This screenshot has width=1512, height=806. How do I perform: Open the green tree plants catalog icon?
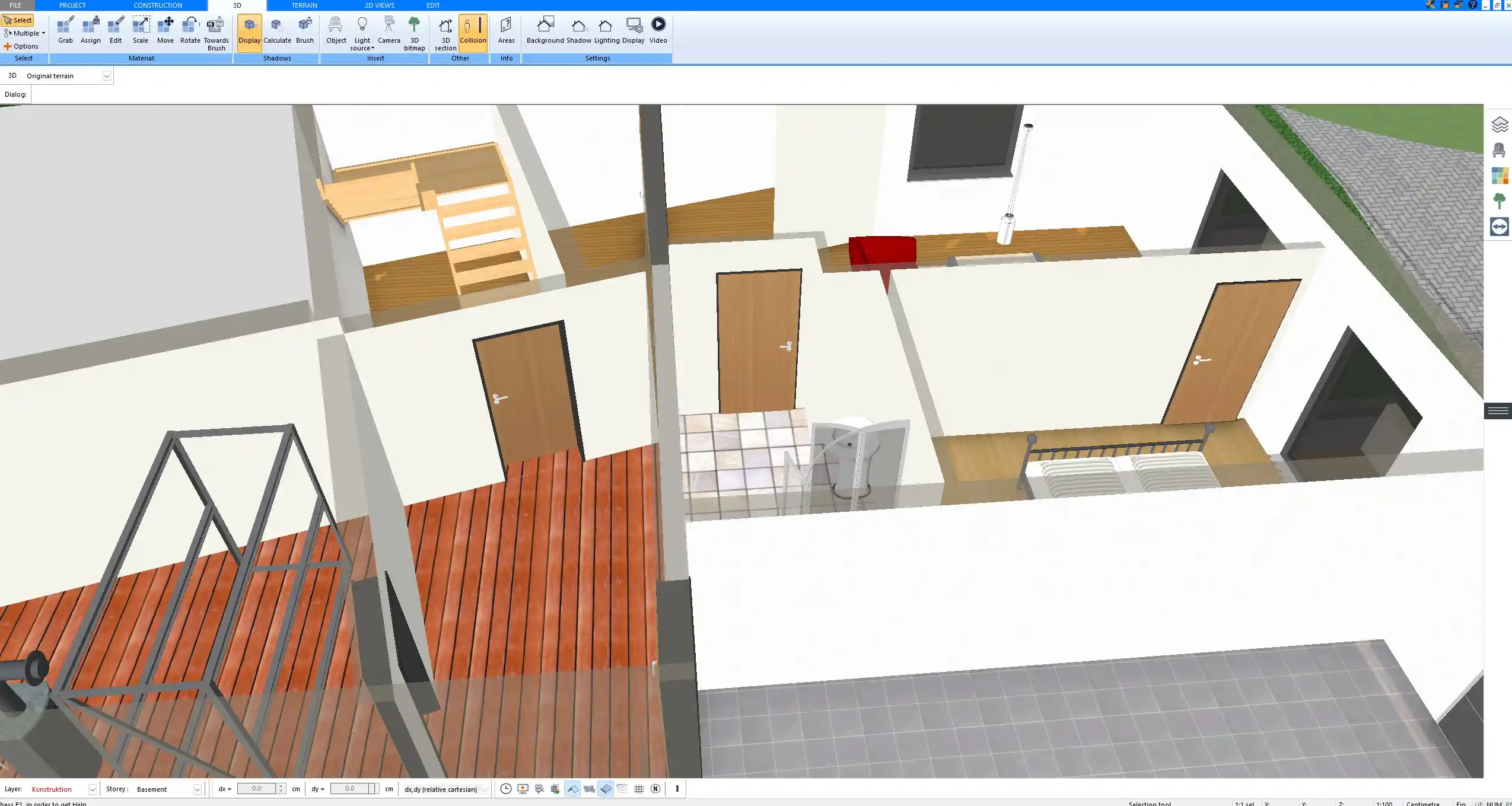pyautogui.click(x=1499, y=201)
